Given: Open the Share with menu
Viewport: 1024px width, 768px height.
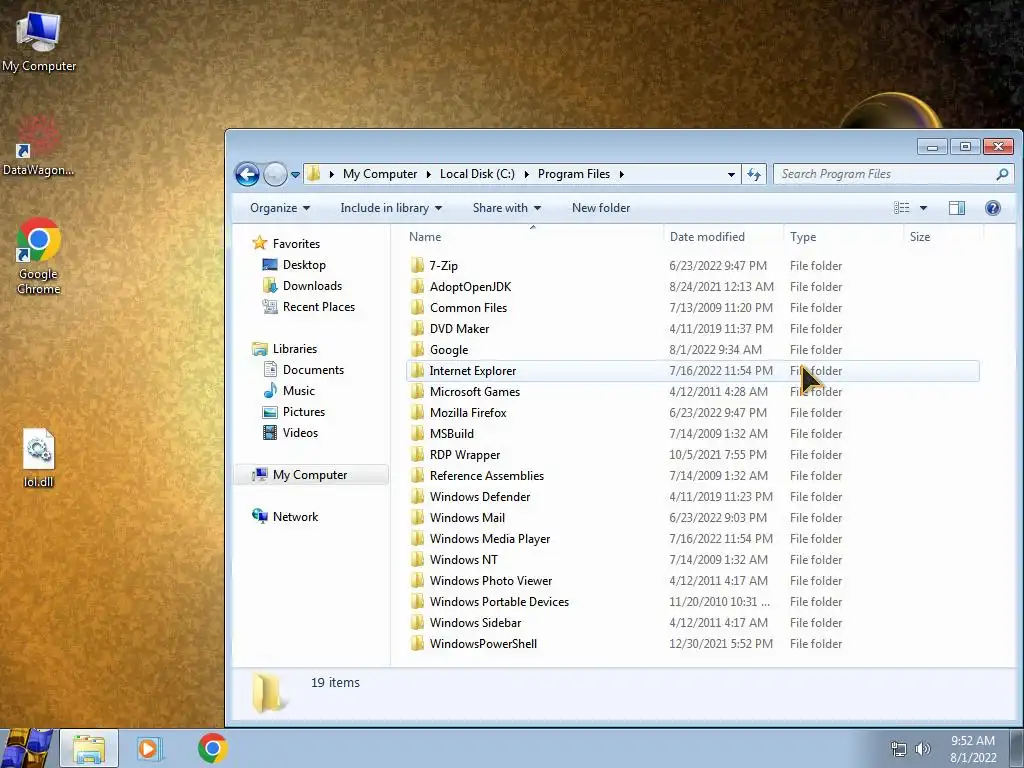Looking at the screenshot, I should point(507,208).
